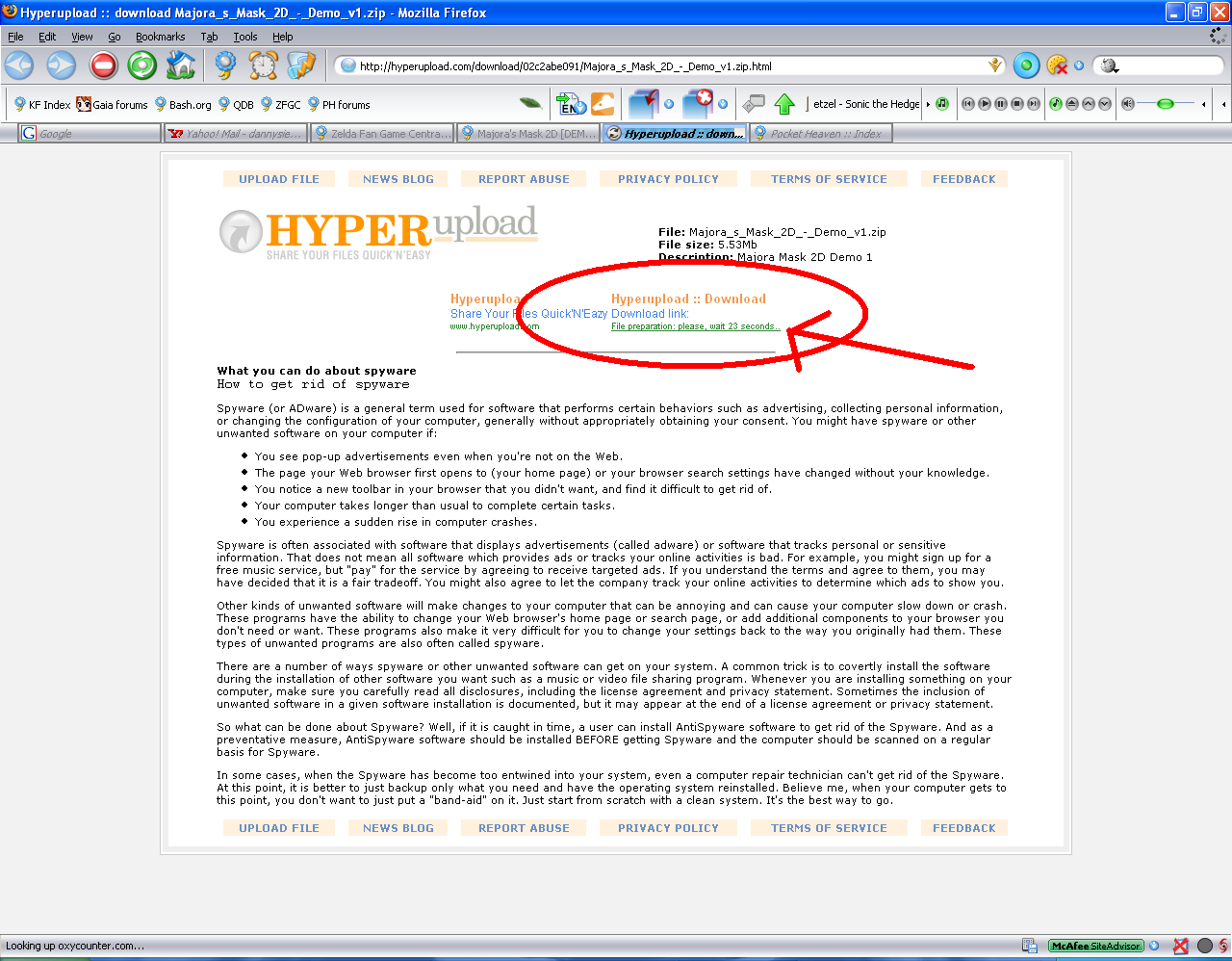Click the blue tabs icon with red arrow
The width and height of the screenshot is (1232, 961).
pos(643,103)
